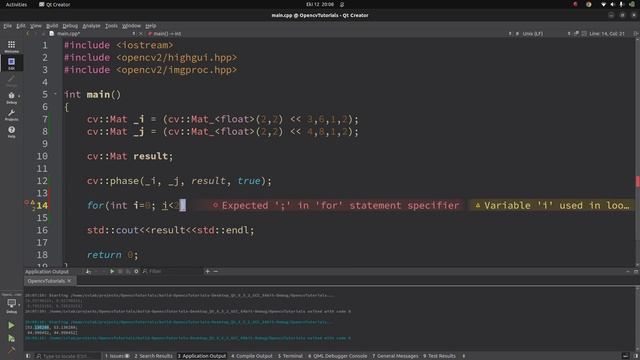Minimize the Application Output pane
Image resolution: width=640 pixels, height=360 pixels.
pyautogui.click(x=628, y=271)
